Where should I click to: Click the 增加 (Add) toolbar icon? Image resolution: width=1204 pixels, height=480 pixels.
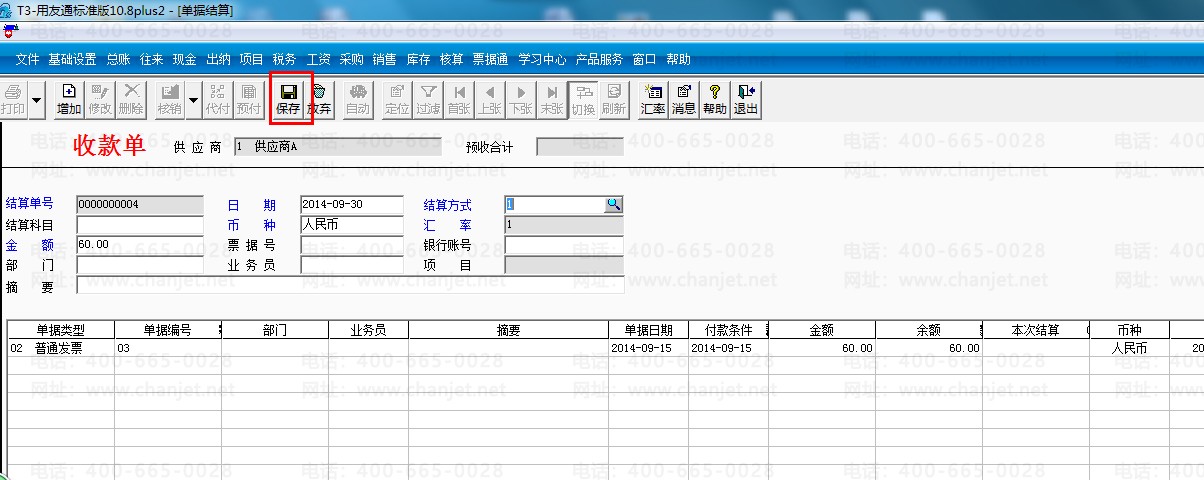pyautogui.click(x=69, y=100)
